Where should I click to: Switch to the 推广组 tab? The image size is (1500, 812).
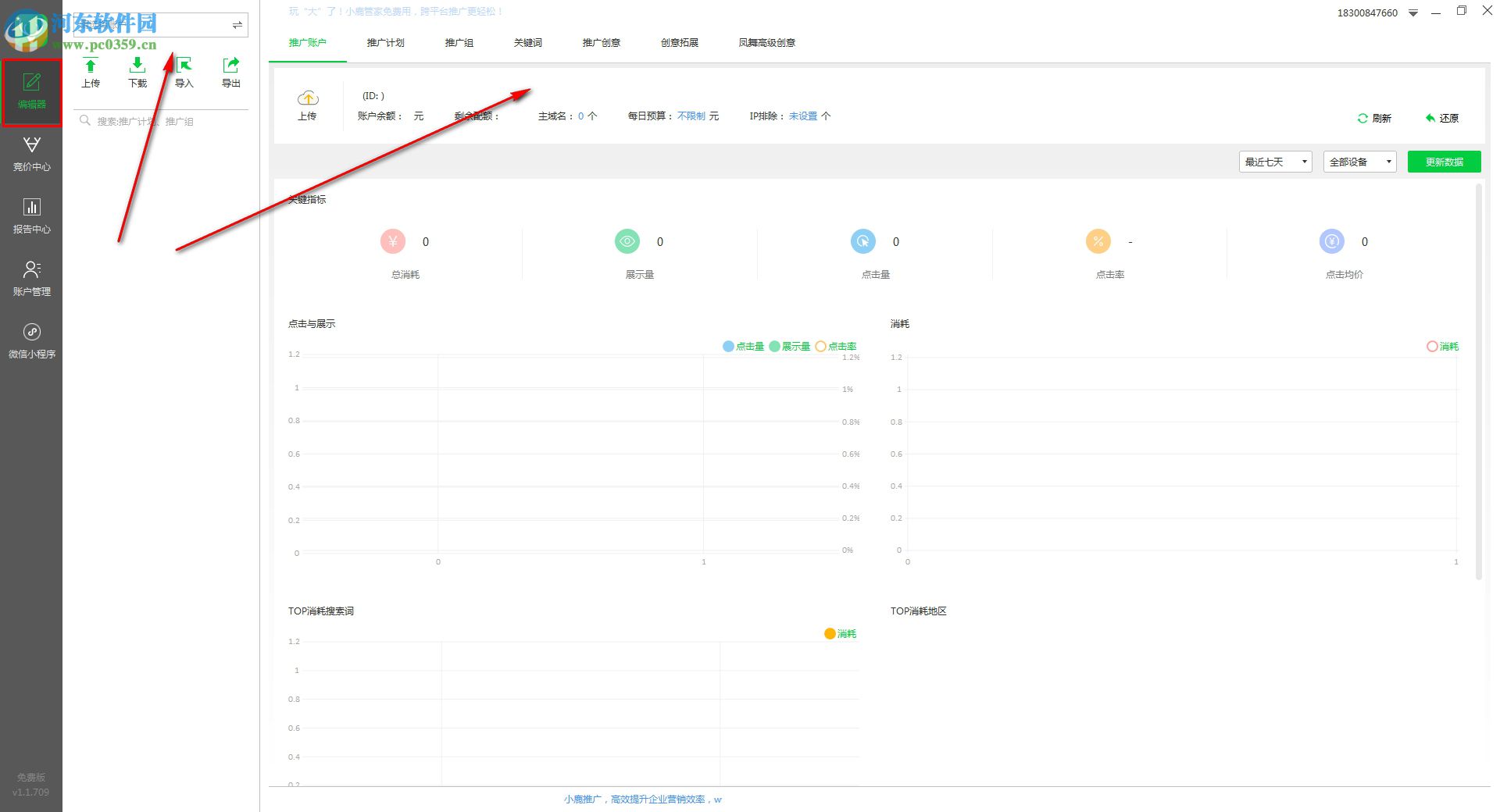(459, 42)
